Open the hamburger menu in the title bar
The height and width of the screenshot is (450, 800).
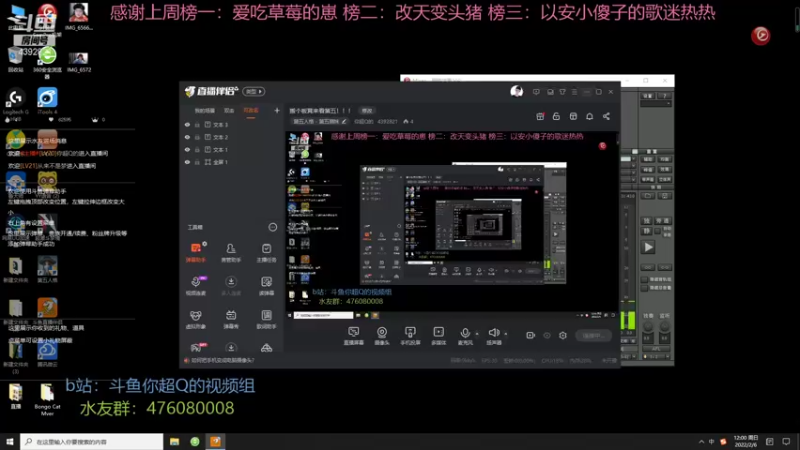(574, 92)
